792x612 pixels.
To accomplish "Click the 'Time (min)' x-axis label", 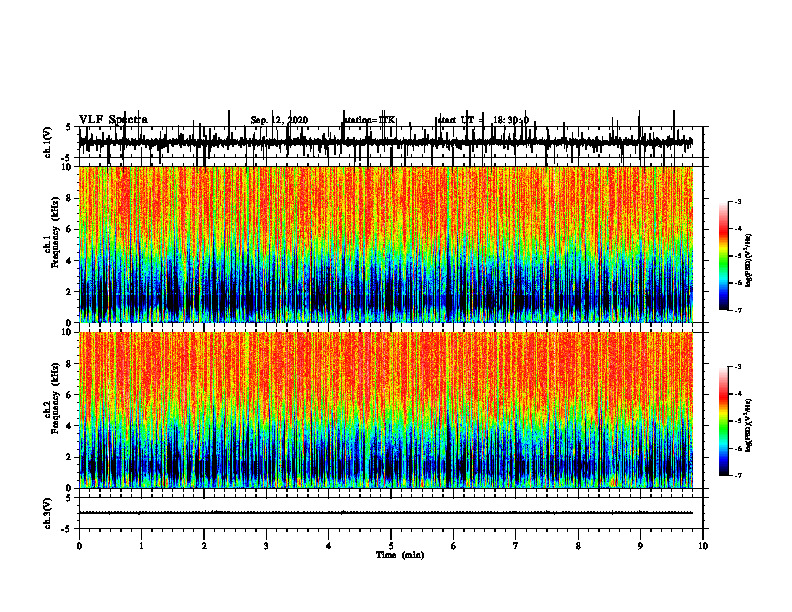I will [x=400, y=555].
